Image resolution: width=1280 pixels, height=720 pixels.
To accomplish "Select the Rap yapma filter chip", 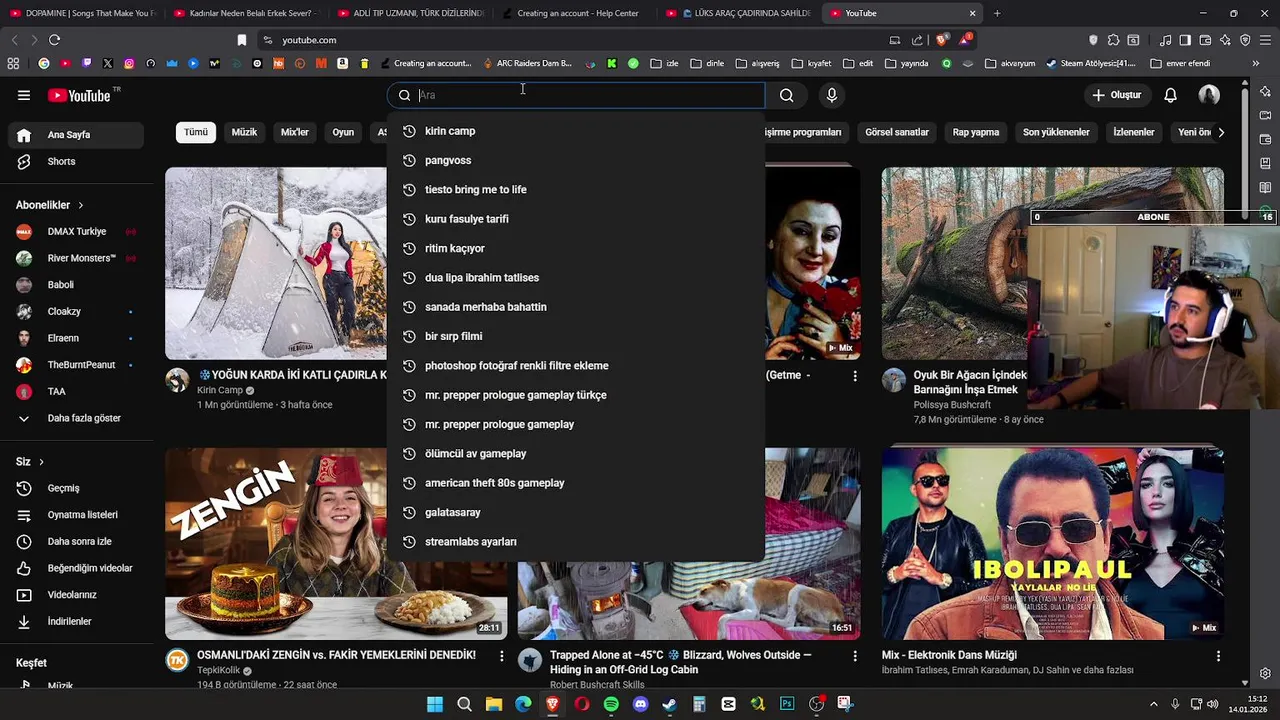I will point(976,132).
